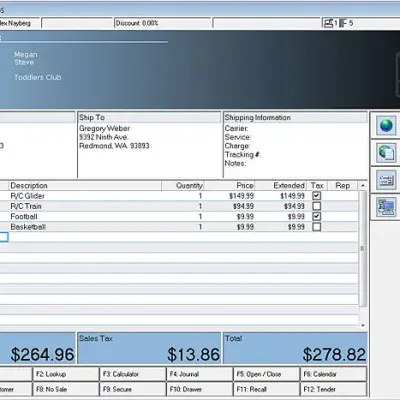Click the empty item entry cell in row five
Image resolution: width=400 pixels, height=400 pixels.
click(x=4, y=237)
